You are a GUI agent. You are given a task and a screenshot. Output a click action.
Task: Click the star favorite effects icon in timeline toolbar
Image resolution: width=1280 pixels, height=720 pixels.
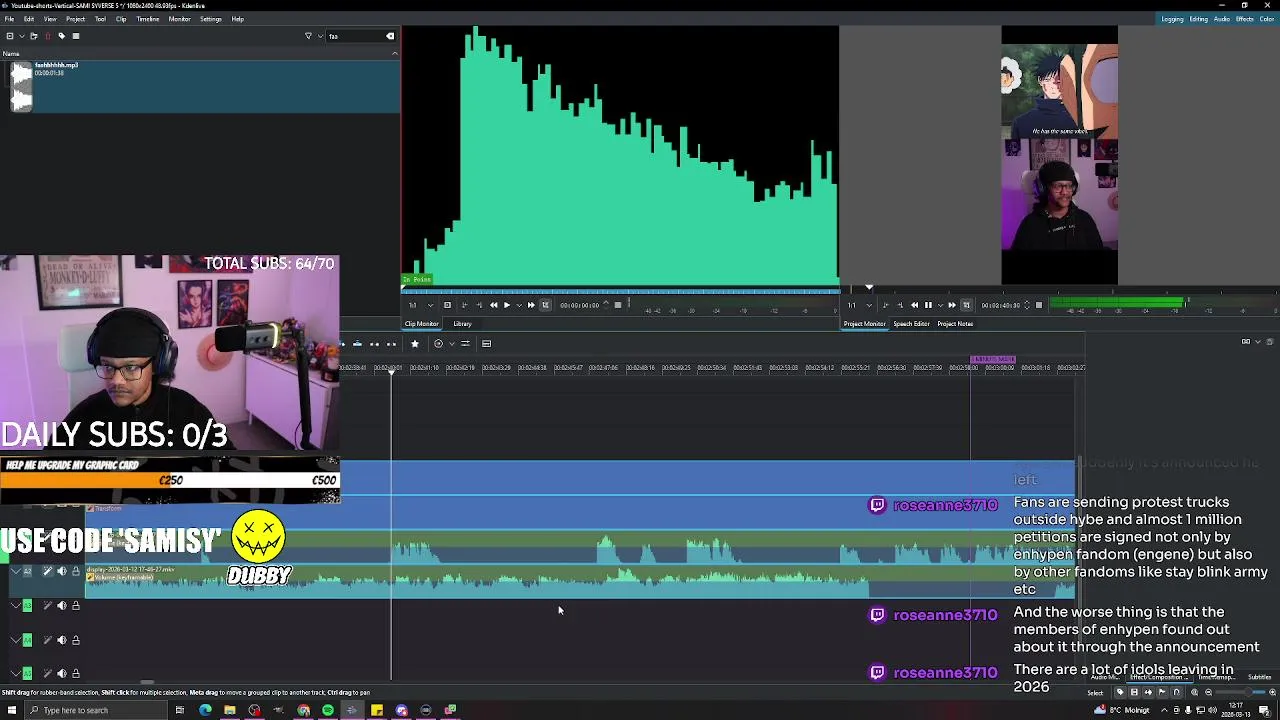coord(415,343)
